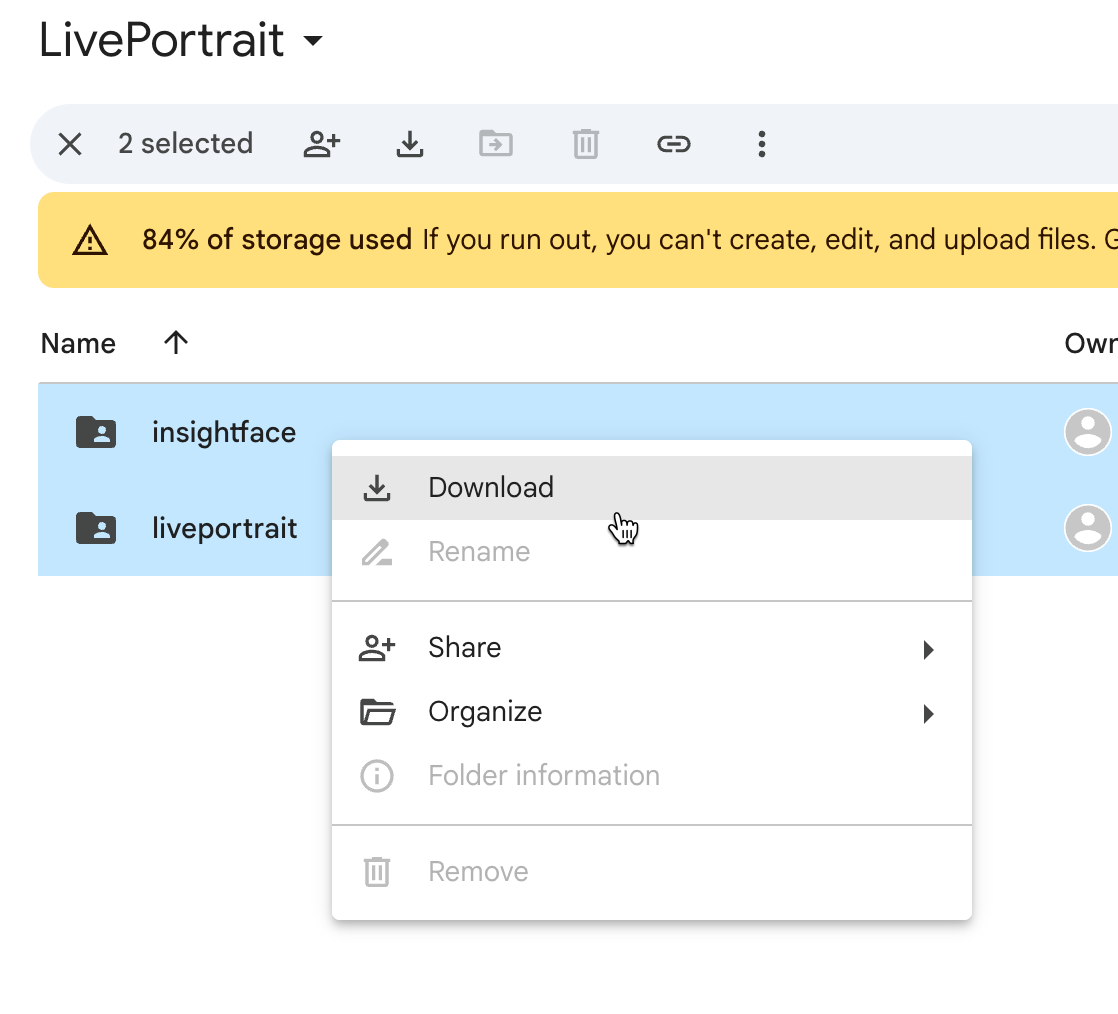Click the LivePortrait folder title
1118x1014 pixels.
pos(162,40)
